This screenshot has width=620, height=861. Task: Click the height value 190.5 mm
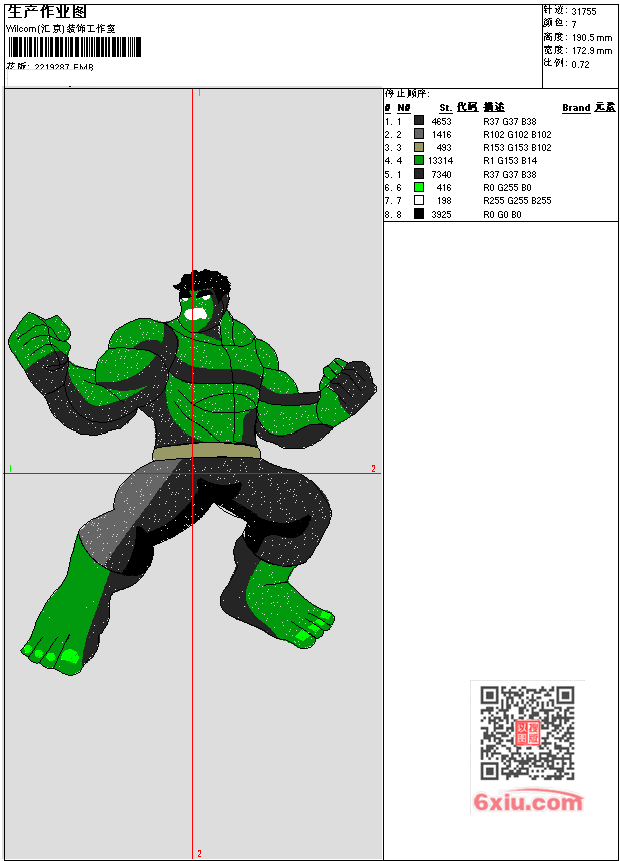point(592,38)
